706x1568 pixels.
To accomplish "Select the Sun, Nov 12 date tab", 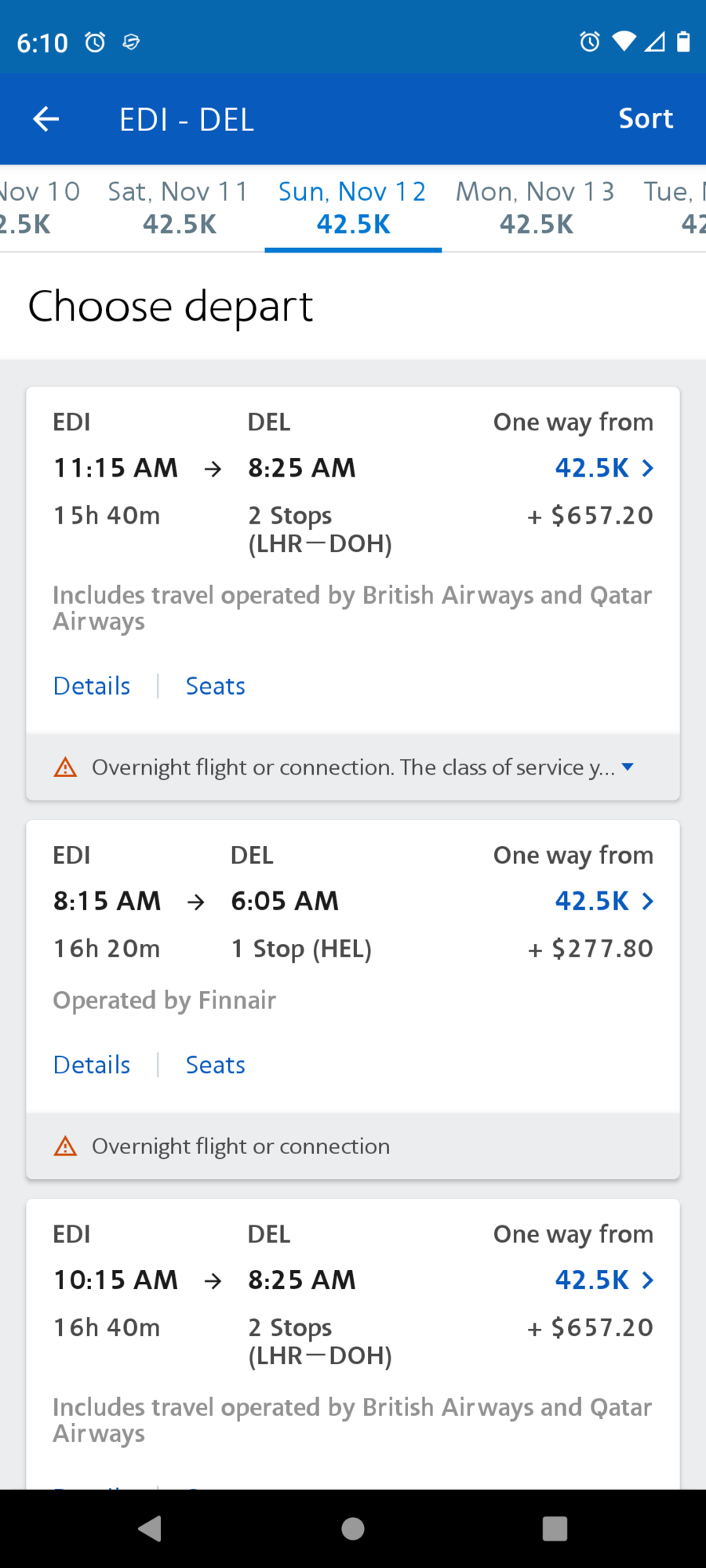I will click(x=353, y=208).
